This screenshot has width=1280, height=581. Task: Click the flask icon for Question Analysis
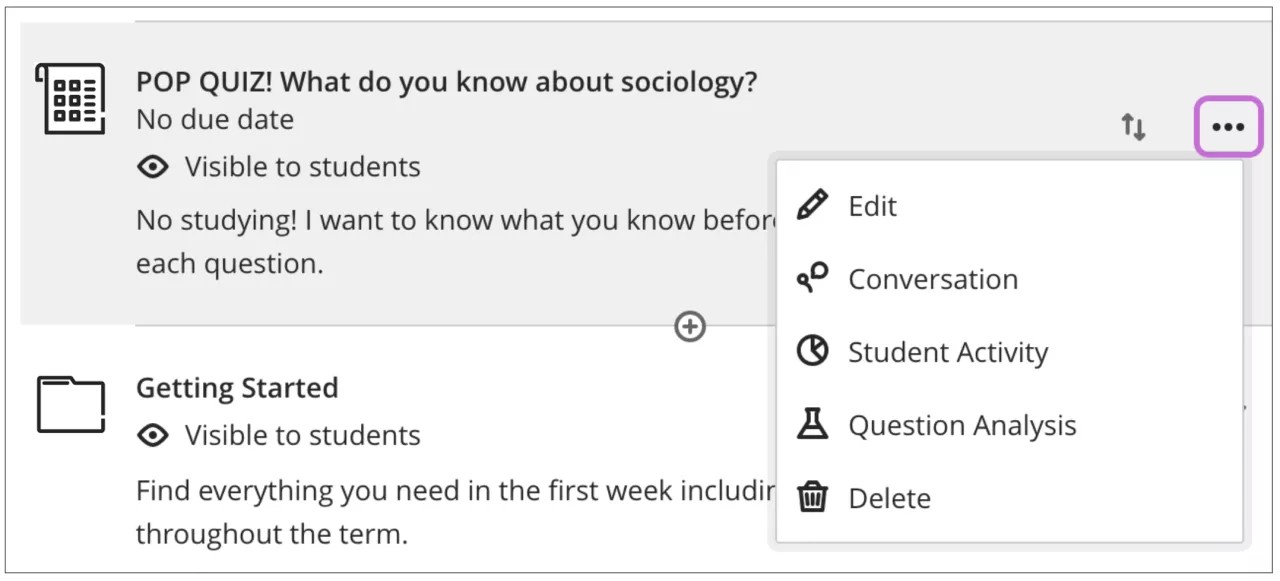point(812,424)
